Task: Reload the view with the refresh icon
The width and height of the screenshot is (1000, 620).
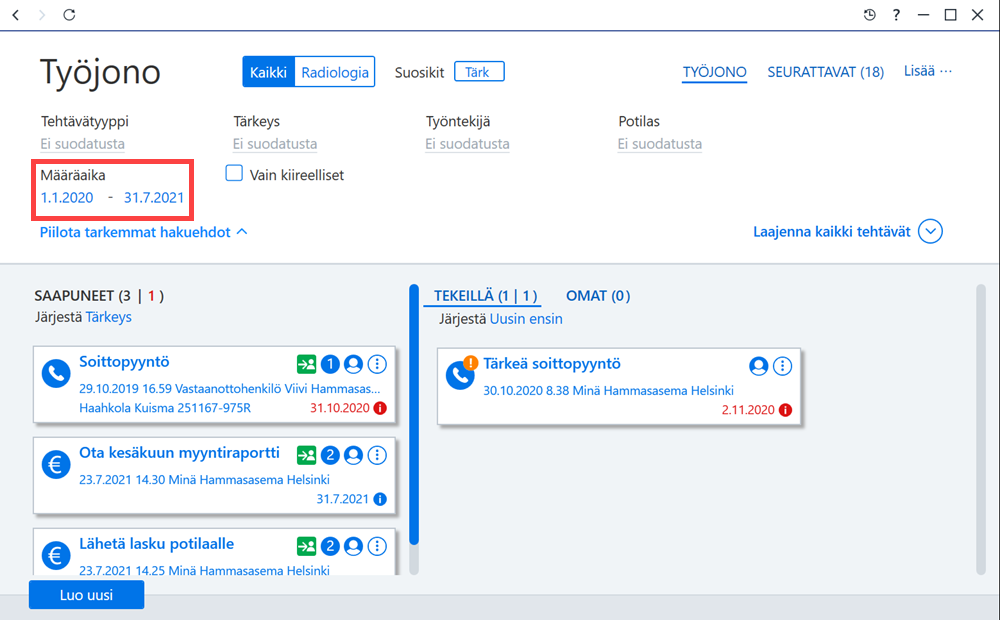Action: (x=69, y=15)
